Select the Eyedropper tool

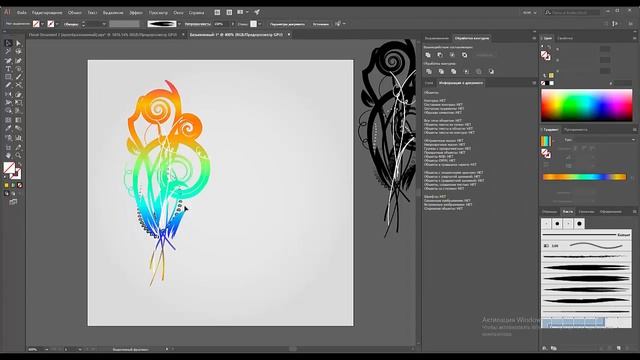8,129
